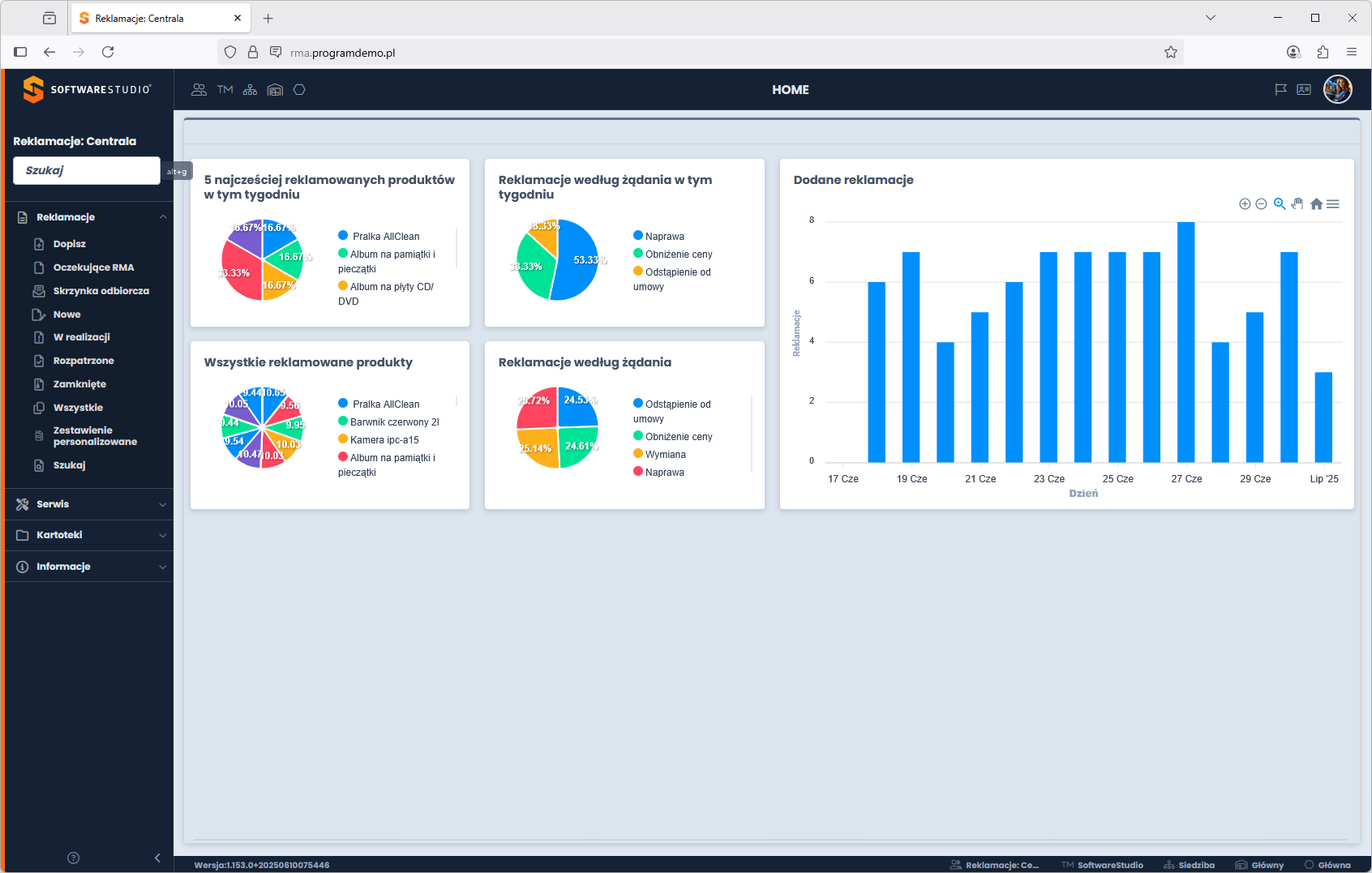Open the user profile avatar

(x=1337, y=89)
